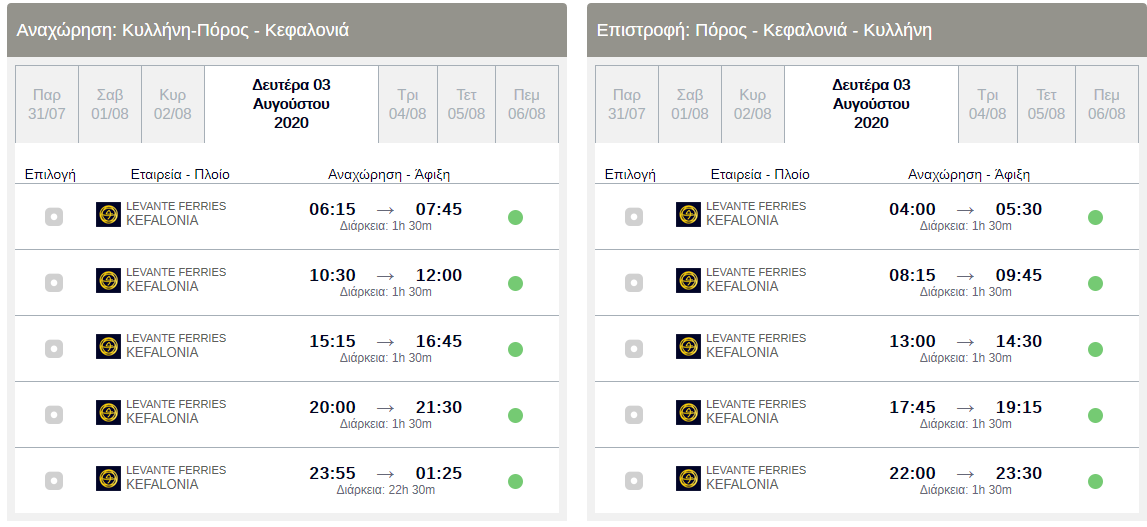Click KEFALONIA ship name on 10:30 departure
The width and height of the screenshot is (1147, 527).
[162, 287]
